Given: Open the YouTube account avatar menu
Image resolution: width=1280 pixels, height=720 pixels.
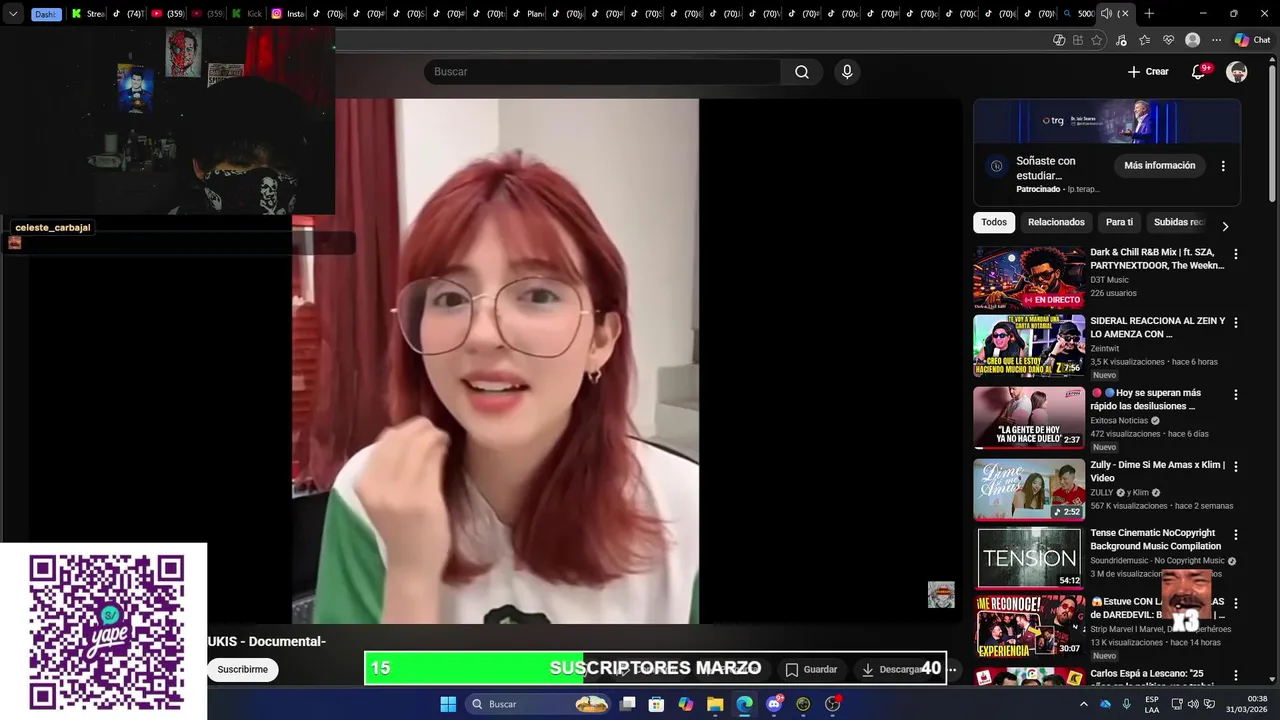Looking at the screenshot, I should coord(1237,72).
